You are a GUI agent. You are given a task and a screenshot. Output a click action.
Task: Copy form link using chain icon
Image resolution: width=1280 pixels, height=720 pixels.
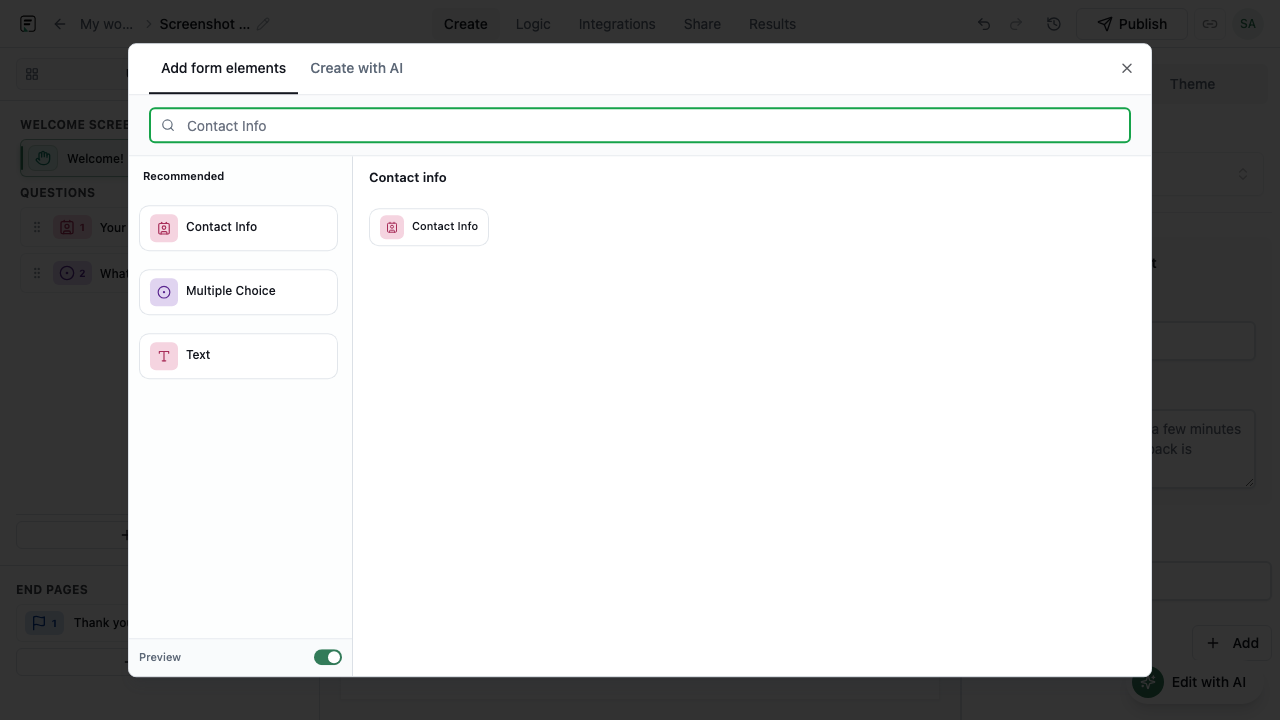[1210, 24]
